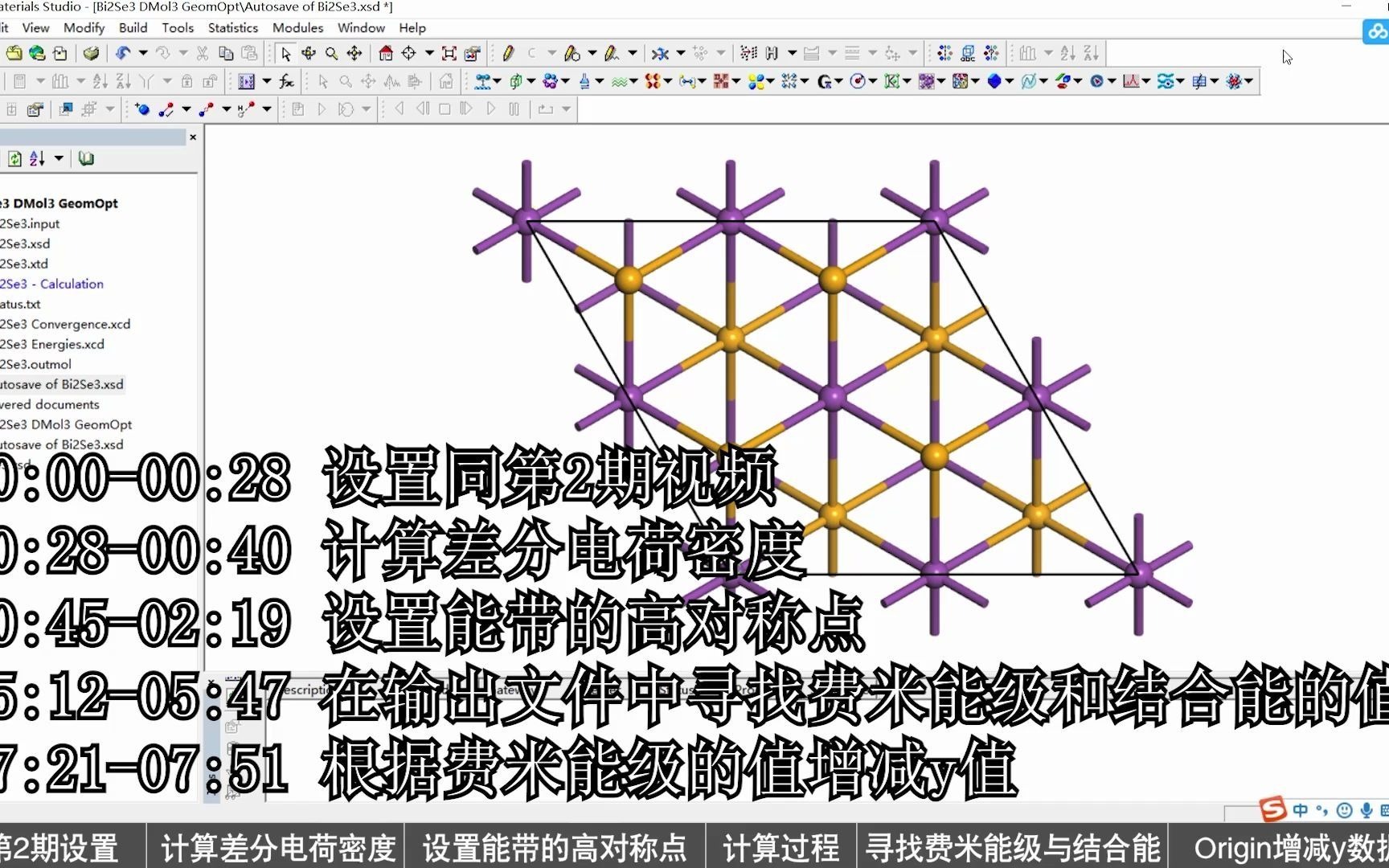Viewport: 1389px width, 868px height.
Task: Stop the animation playback
Action: 445,108
